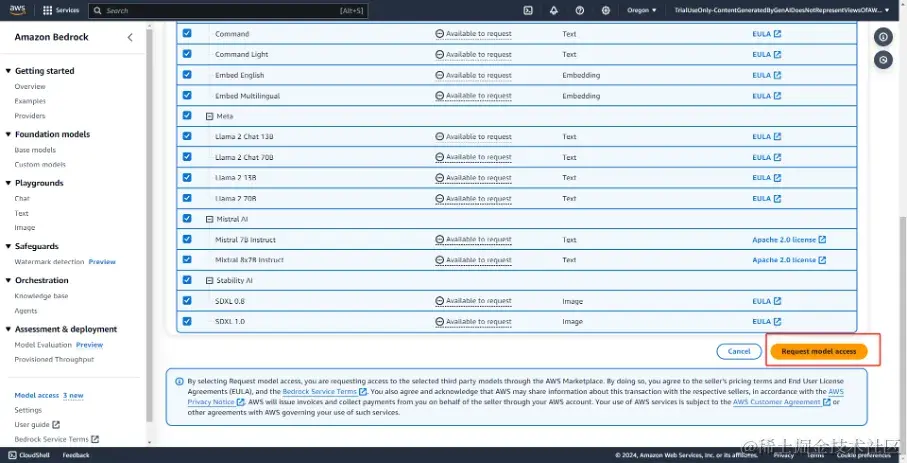Open the Bedrock Service Terms sidebar link
Image resolution: width=908 pixels, height=464 pixels.
56,440
